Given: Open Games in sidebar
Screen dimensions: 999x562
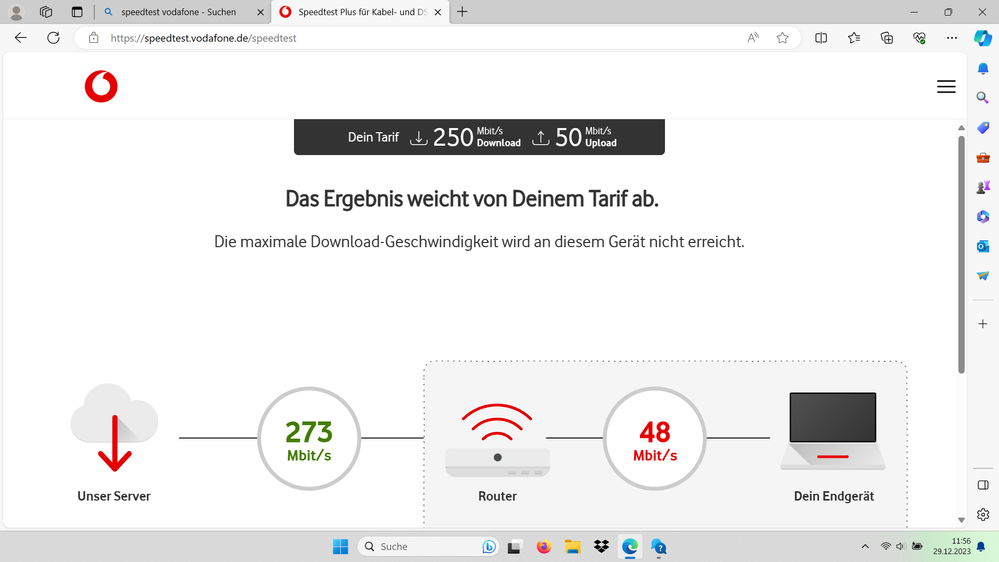Looking at the screenshot, I should click(x=983, y=187).
